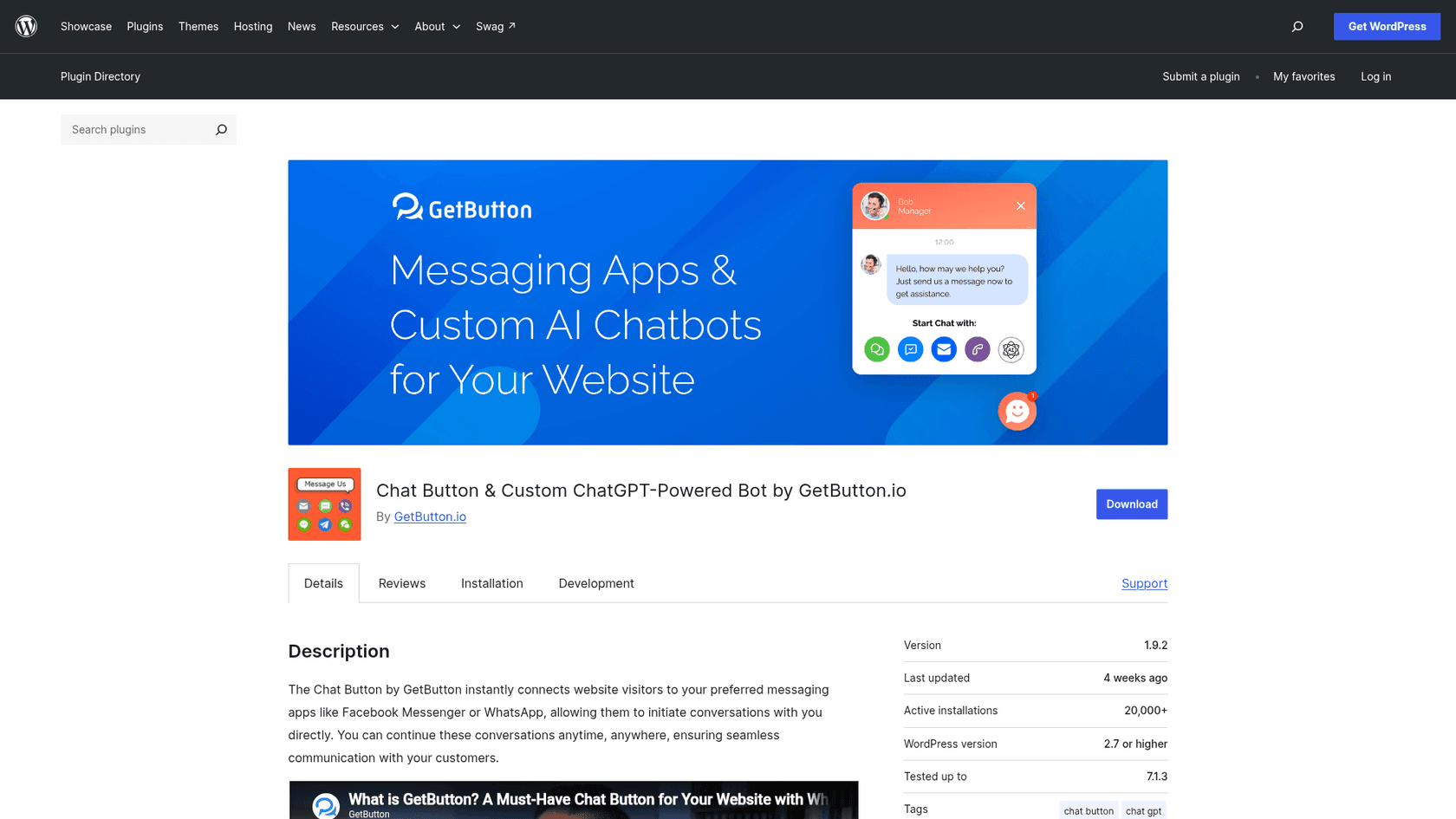Click the video title What is GetButton
The width and height of the screenshot is (1456, 819).
588,799
